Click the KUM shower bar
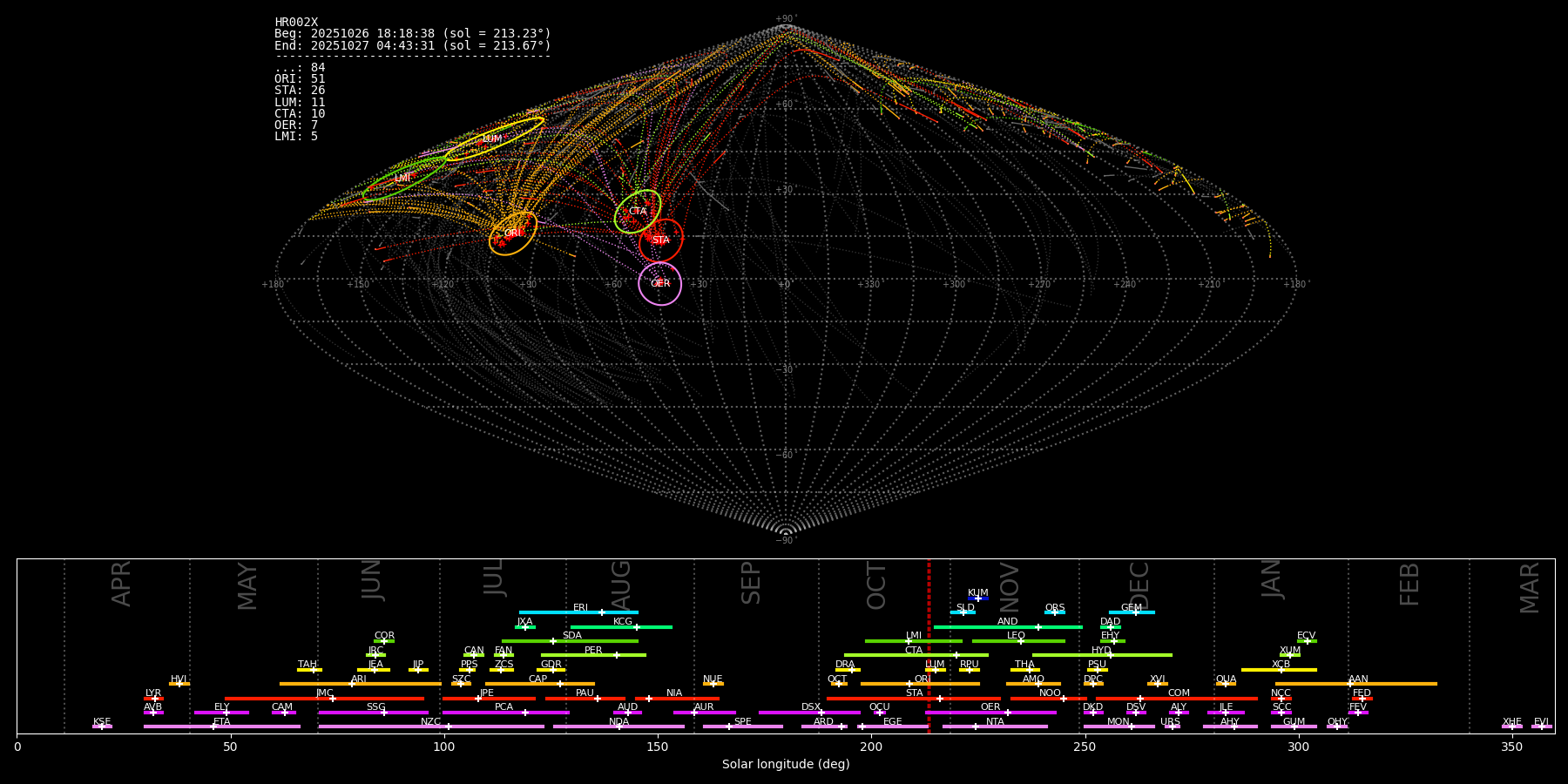This screenshot has width=1568, height=784. 977,598
